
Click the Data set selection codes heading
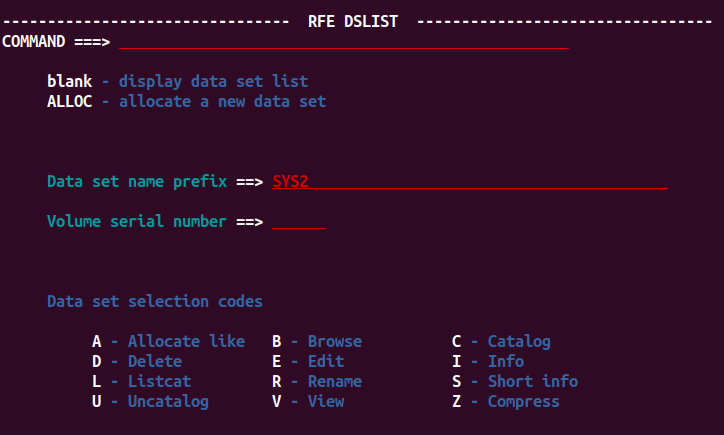point(155,302)
